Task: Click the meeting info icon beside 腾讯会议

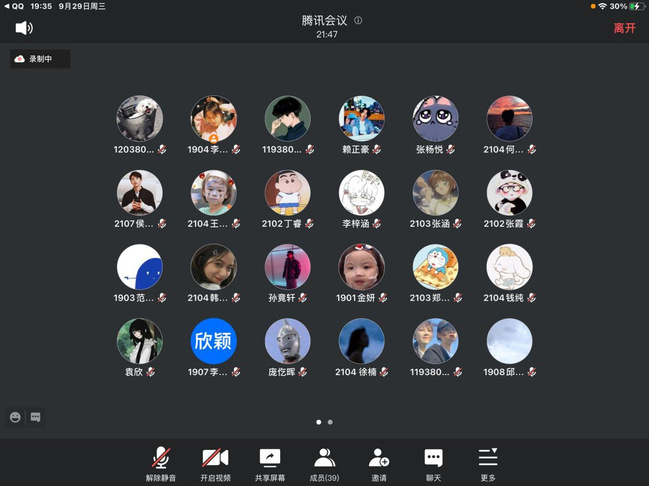Action: (x=358, y=20)
